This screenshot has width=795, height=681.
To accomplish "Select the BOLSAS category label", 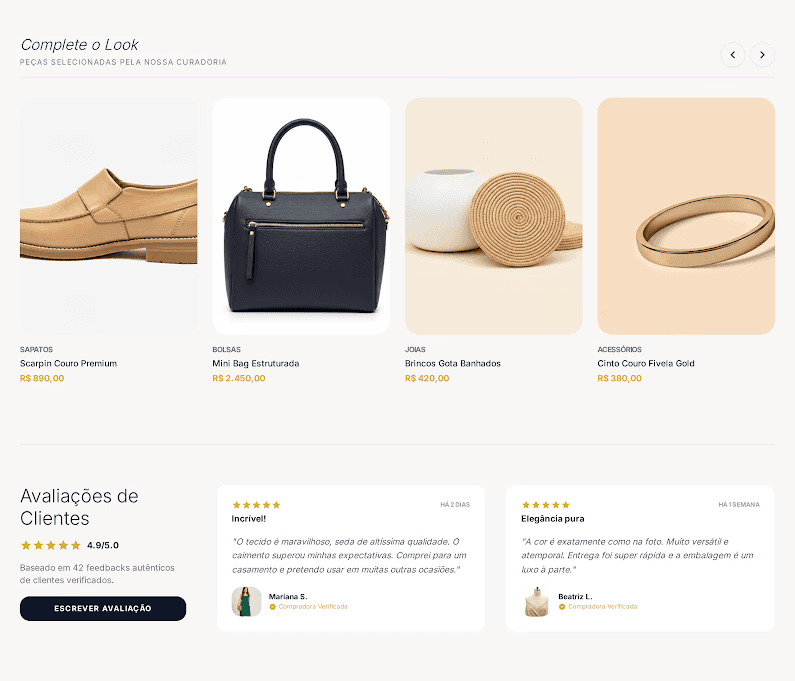I will click(227, 350).
